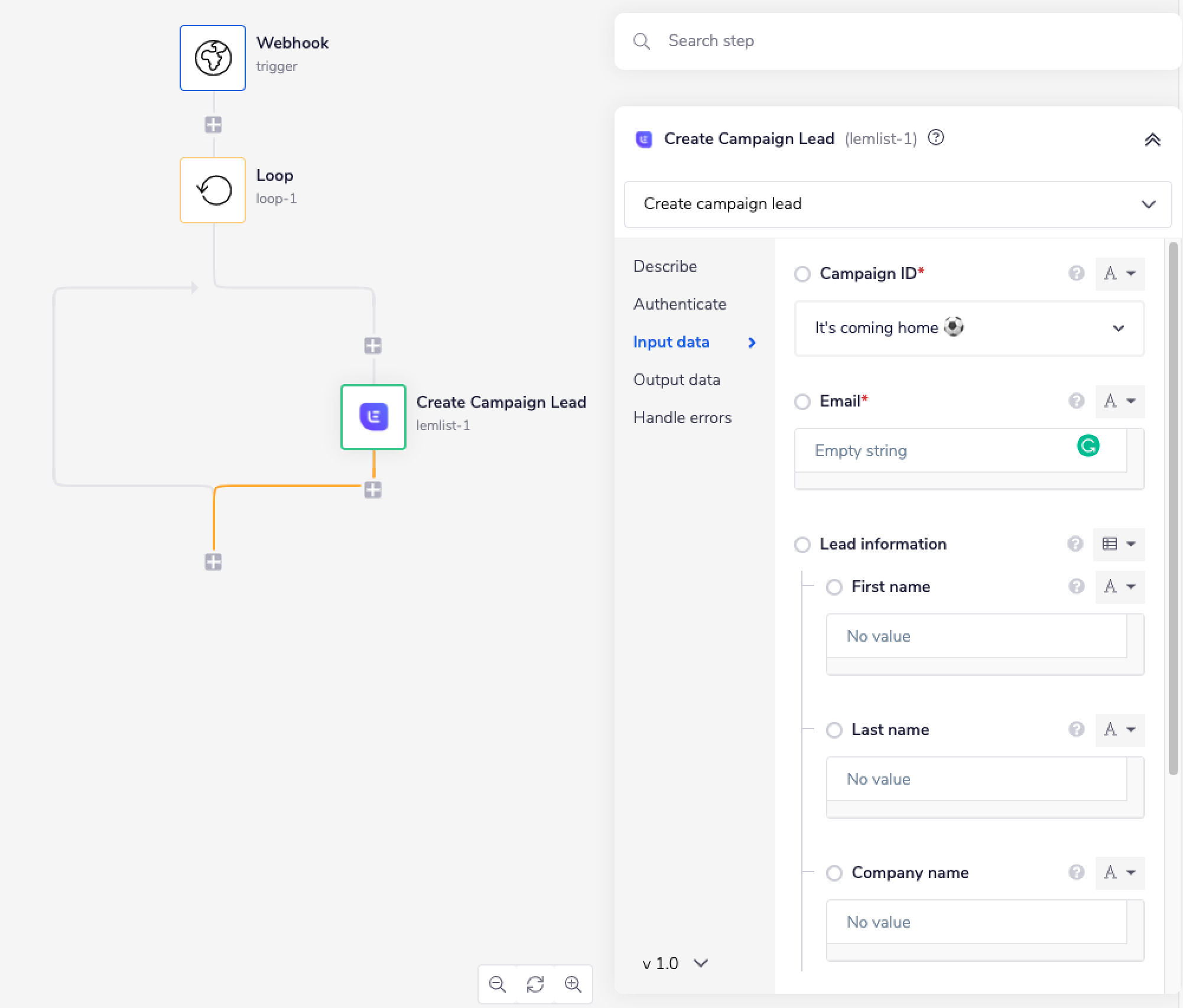The height and width of the screenshot is (1008, 1183).
Task: Switch to the Output data tab
Action: [677, 380]
